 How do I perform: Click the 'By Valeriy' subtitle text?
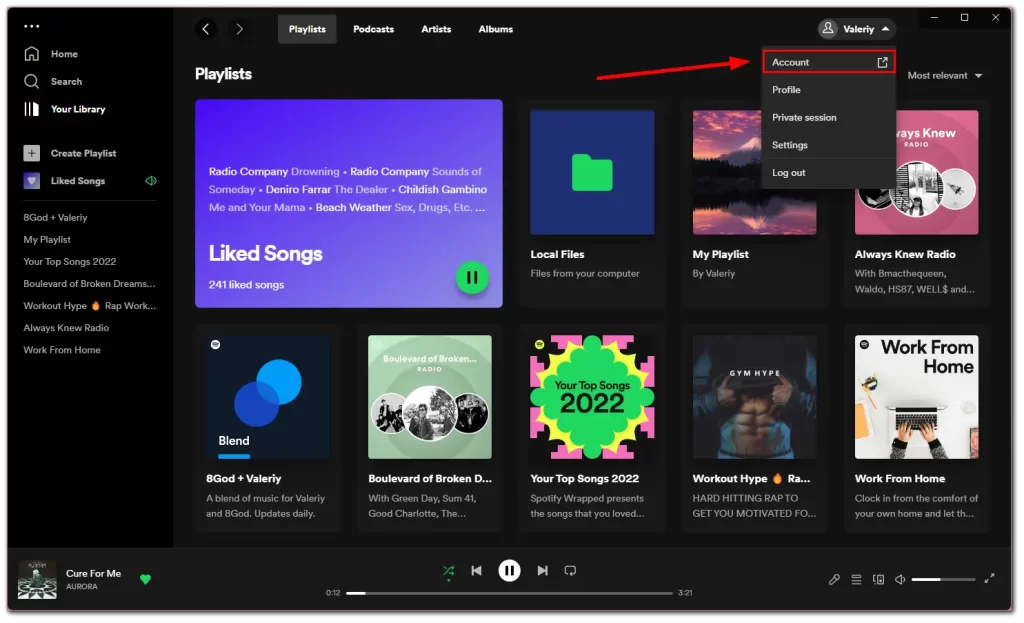714,274
